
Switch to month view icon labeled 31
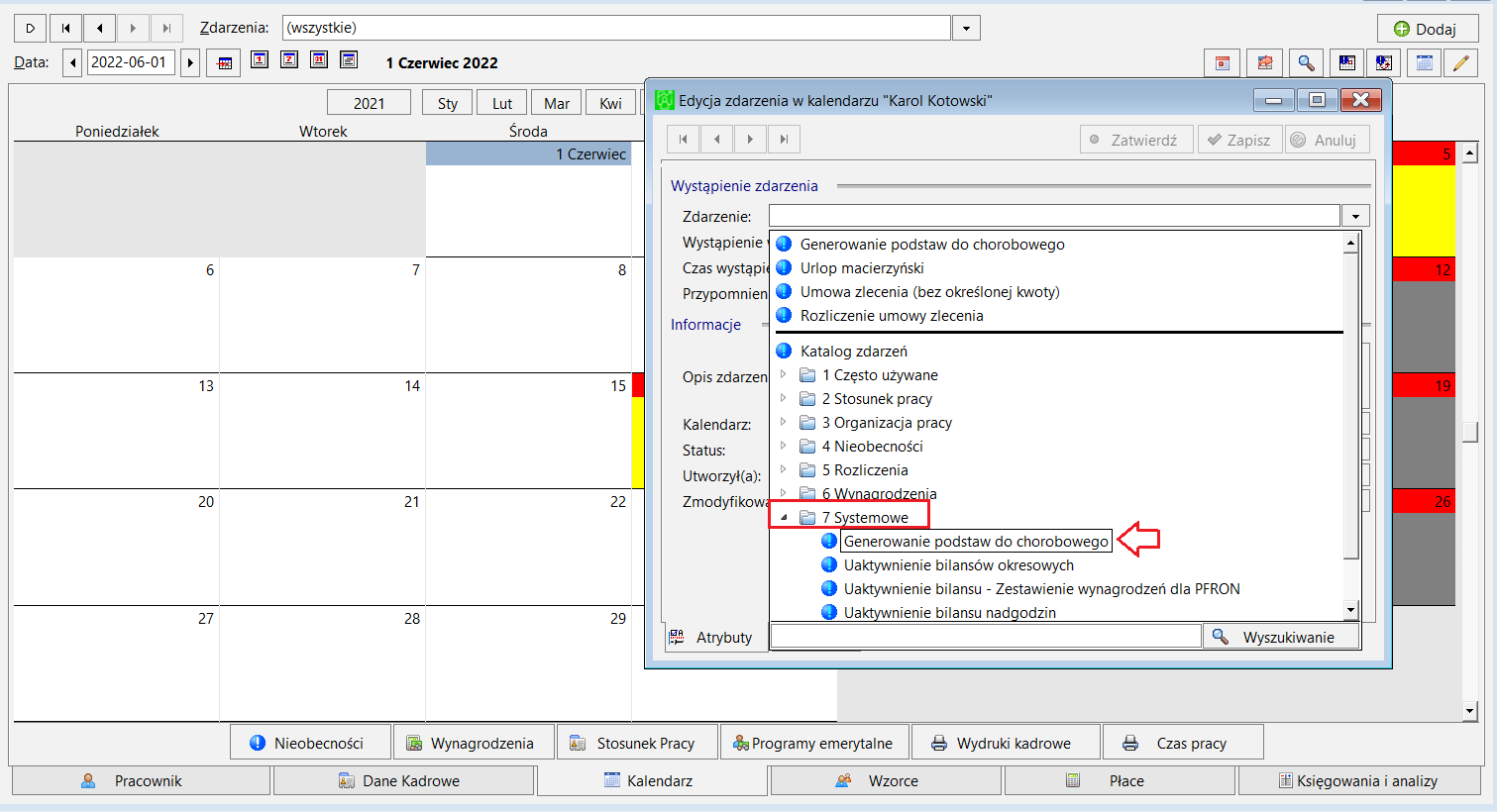(319, 60)
